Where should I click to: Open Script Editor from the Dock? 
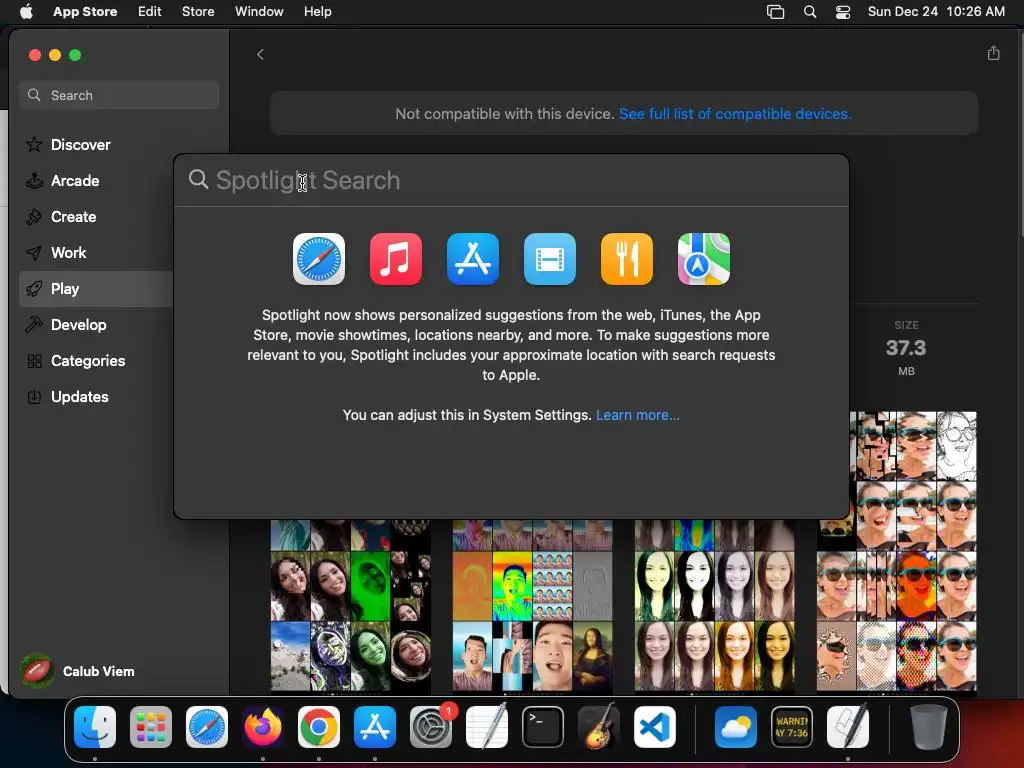(848, 726)
